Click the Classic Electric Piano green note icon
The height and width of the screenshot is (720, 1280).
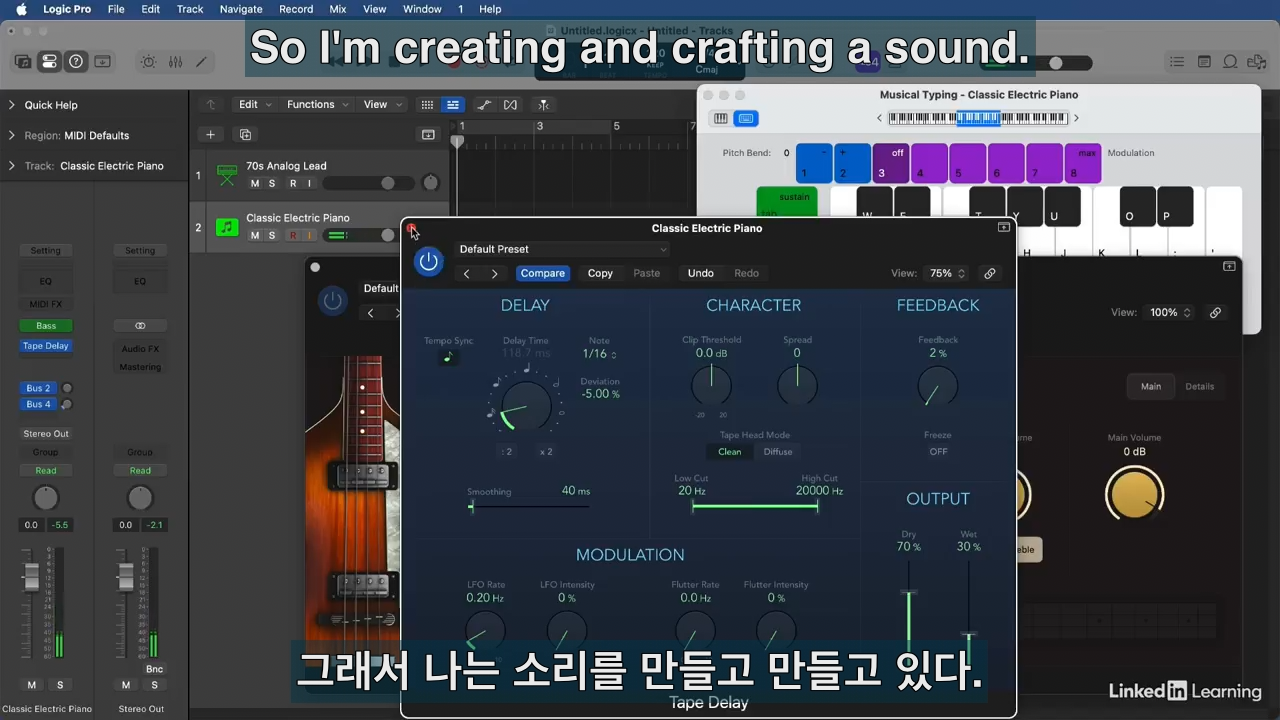tap(227, 227)
